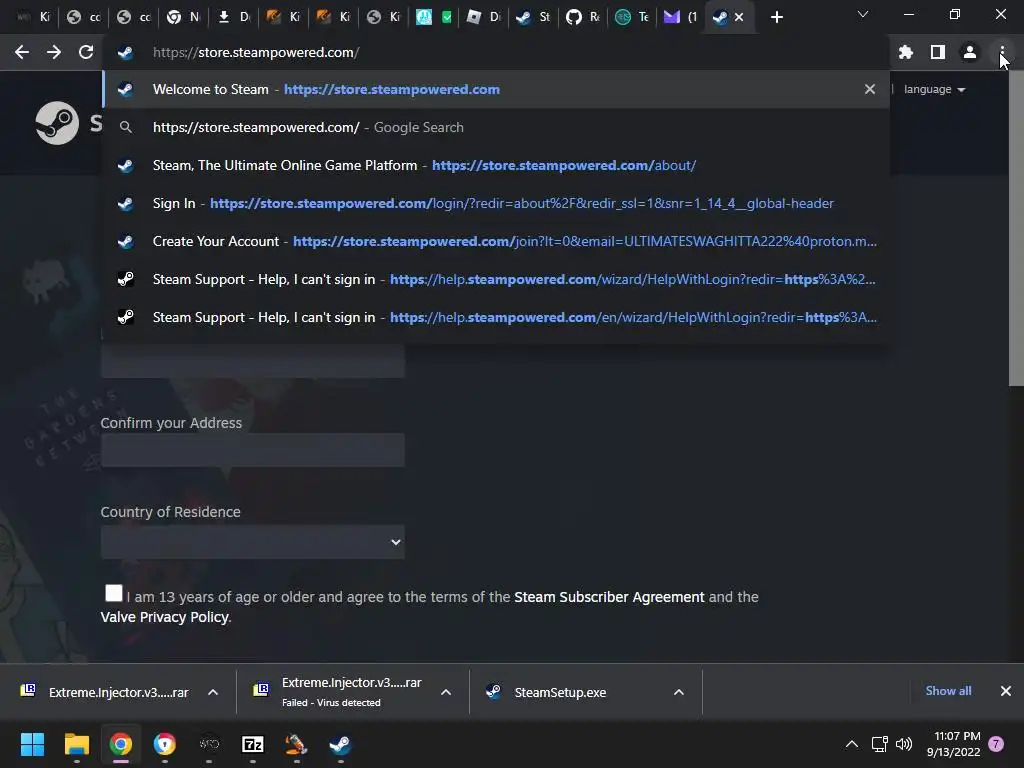Switch to the tab labeled N with Chrome icon
Screen dimensions: 1024x768
[184, 17]
